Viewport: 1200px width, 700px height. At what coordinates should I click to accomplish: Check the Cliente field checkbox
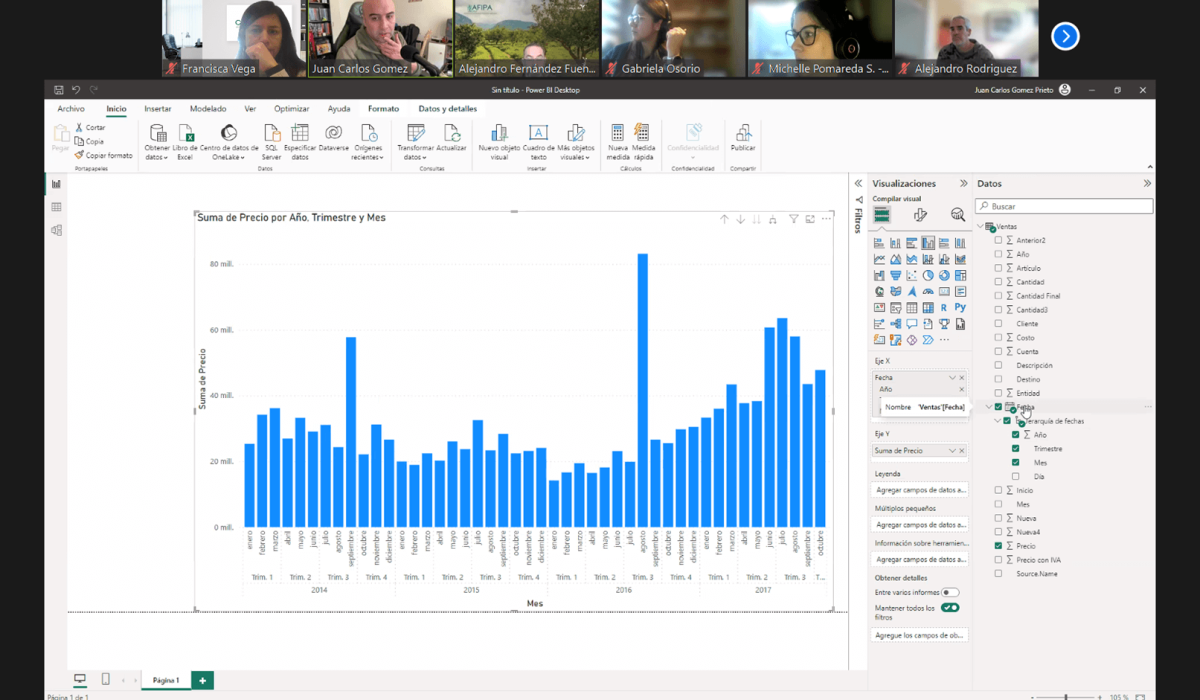click(x=998, y=324)
